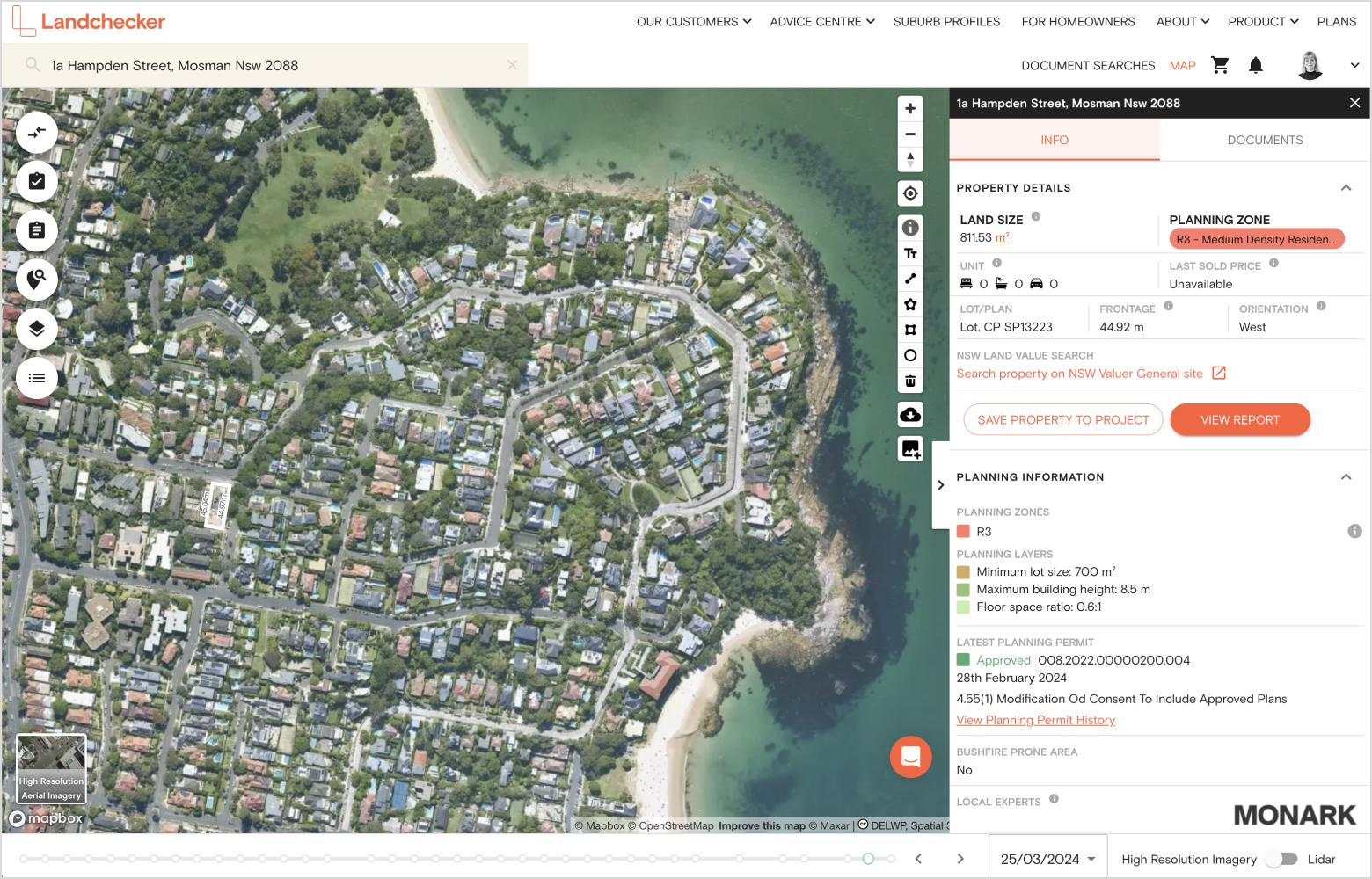Click the add image icon

[x=910, y=449]
